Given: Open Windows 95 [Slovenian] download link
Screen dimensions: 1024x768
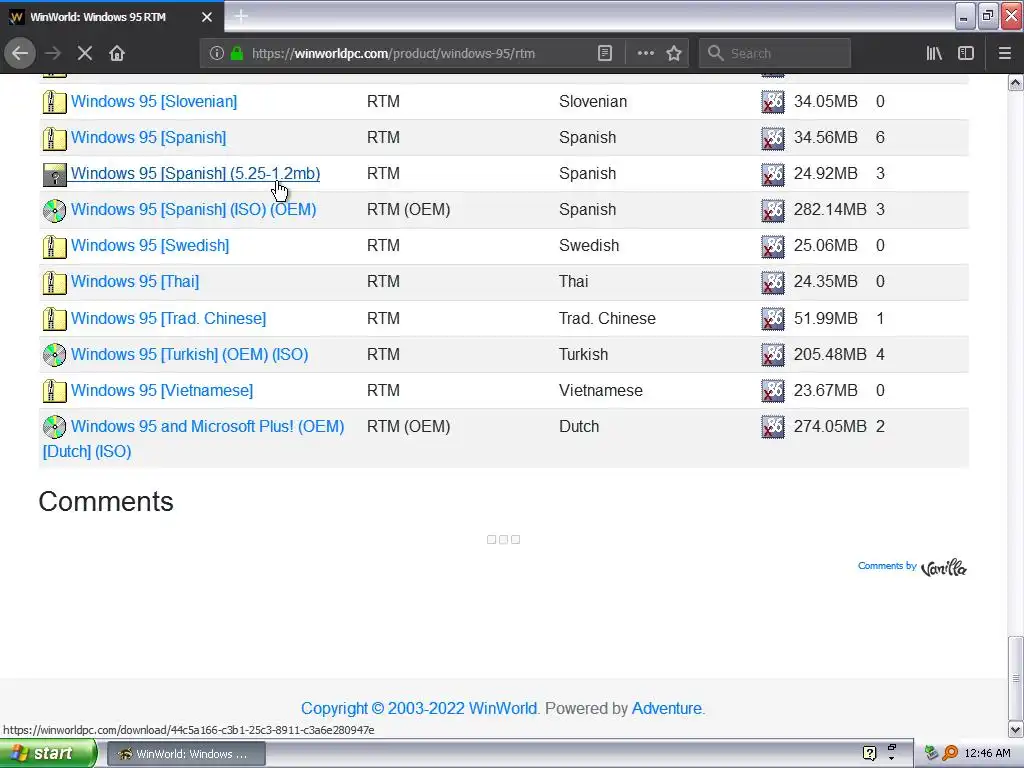Looking at the screenshot, I should (153, 101).
